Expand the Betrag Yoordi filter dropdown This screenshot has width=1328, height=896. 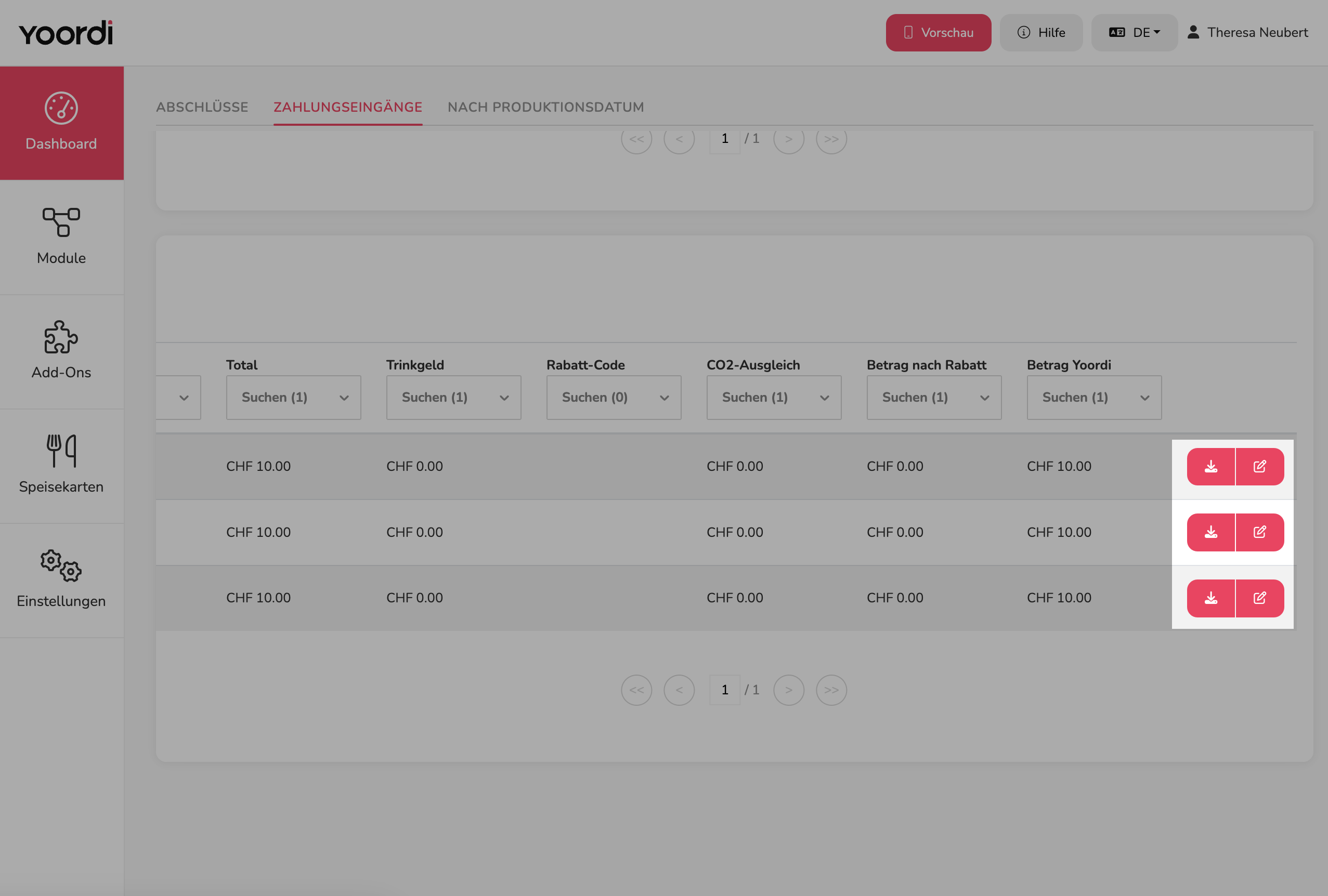[x=1093, y=398]
